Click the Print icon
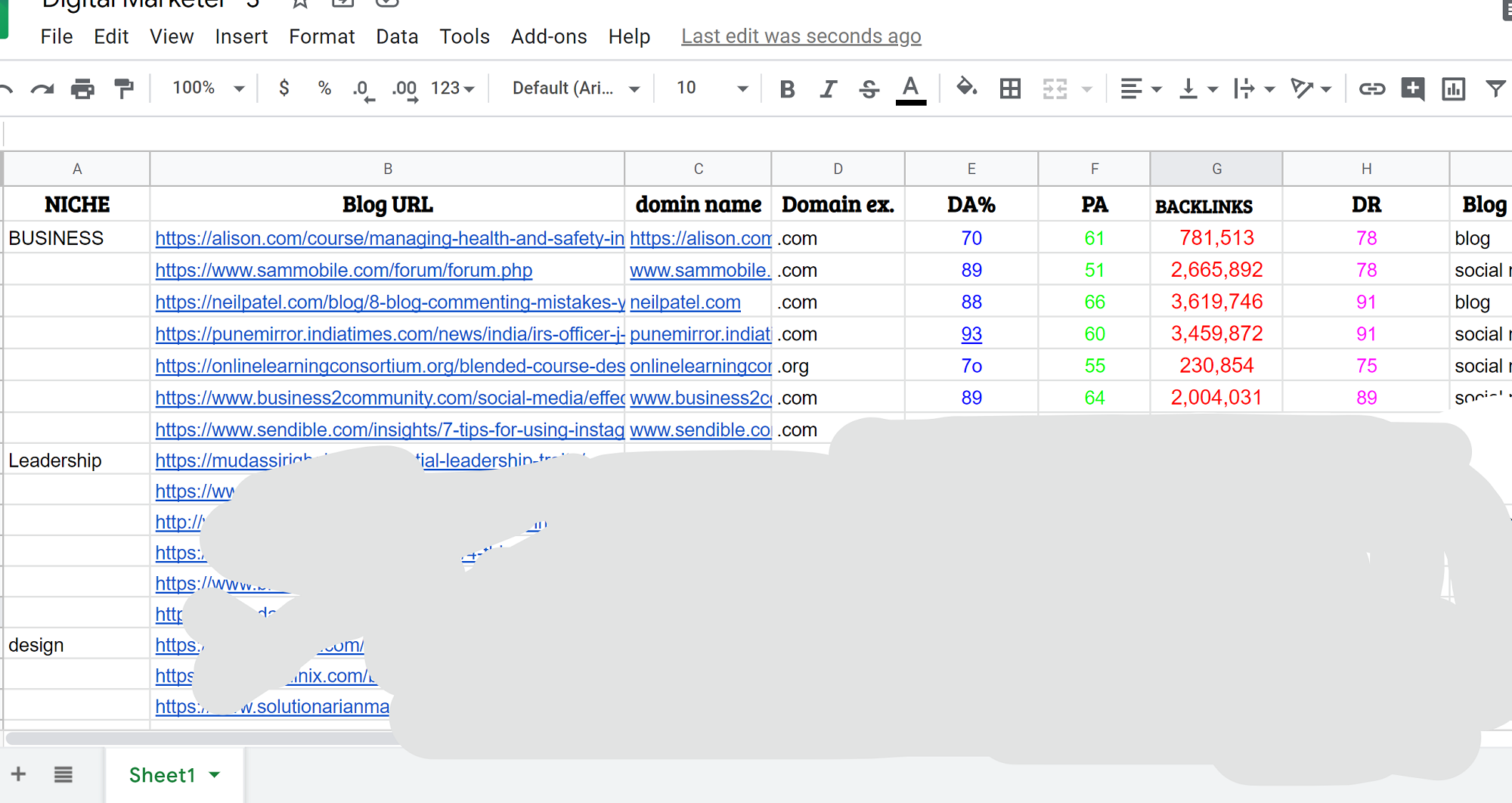 82,88
